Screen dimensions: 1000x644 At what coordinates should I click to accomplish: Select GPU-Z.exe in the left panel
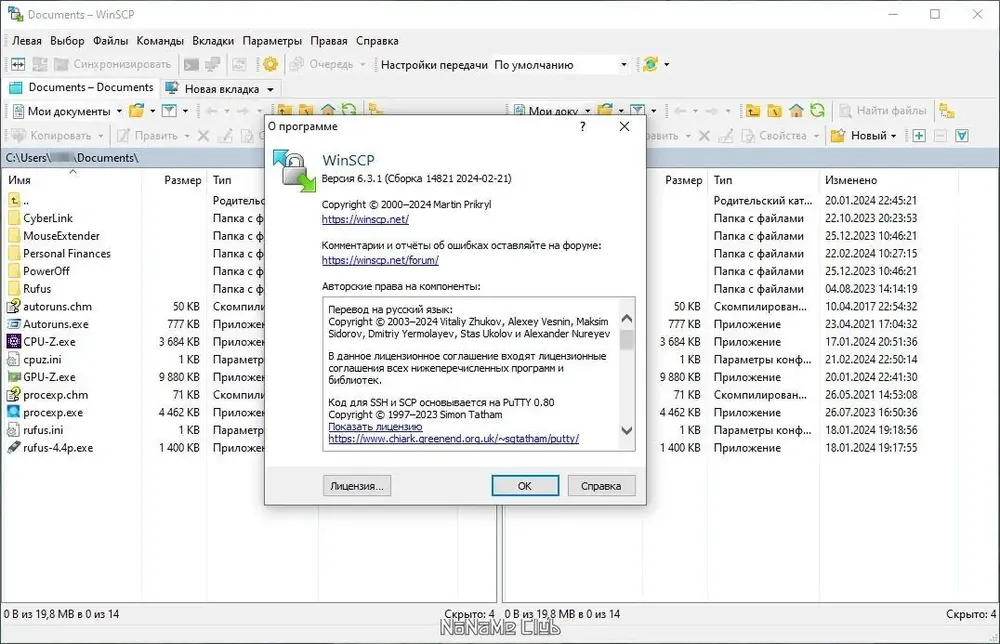click(49, 377)
